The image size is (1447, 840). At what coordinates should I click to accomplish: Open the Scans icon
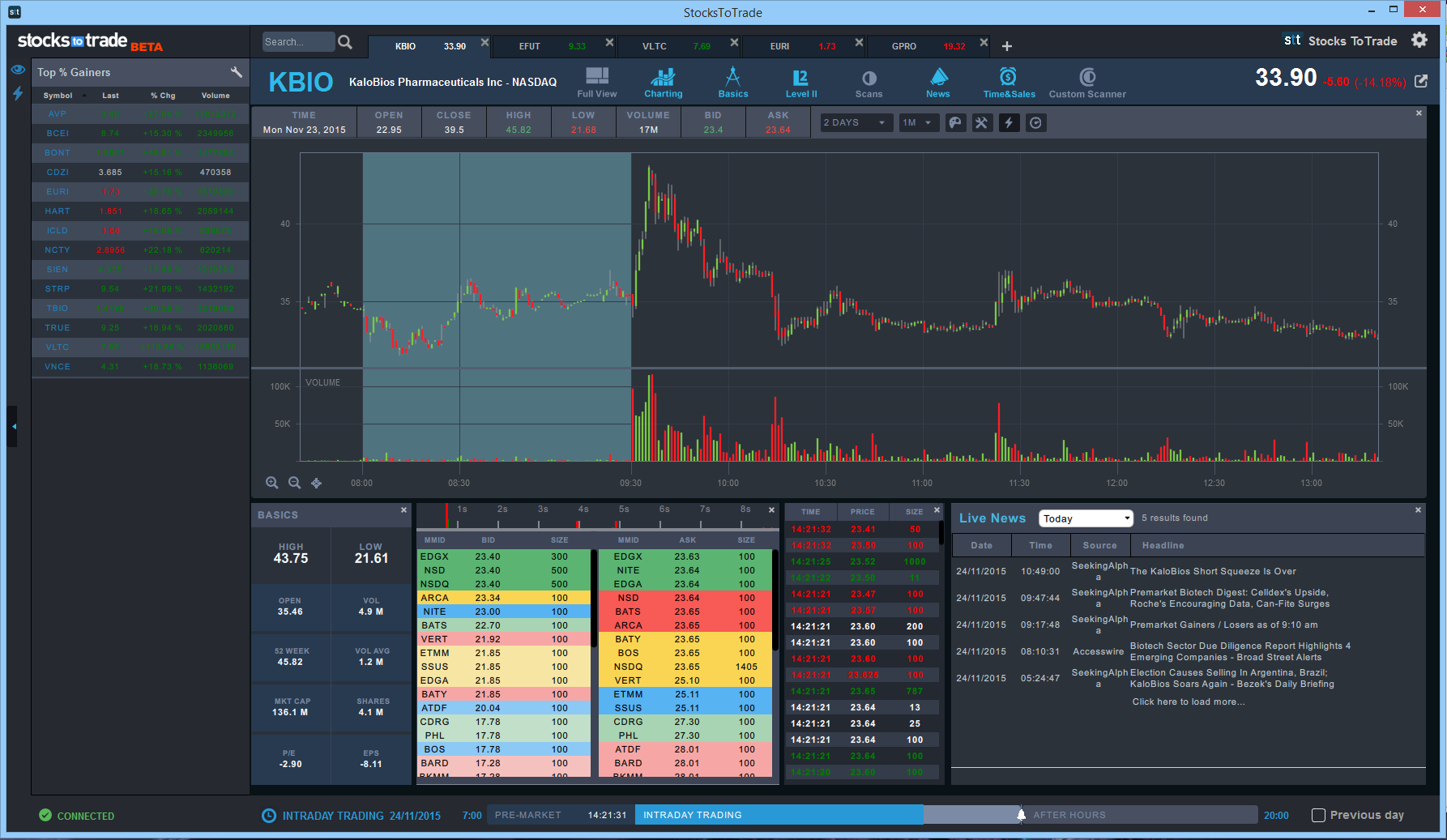pyautogui.click(x=869, y=83)
